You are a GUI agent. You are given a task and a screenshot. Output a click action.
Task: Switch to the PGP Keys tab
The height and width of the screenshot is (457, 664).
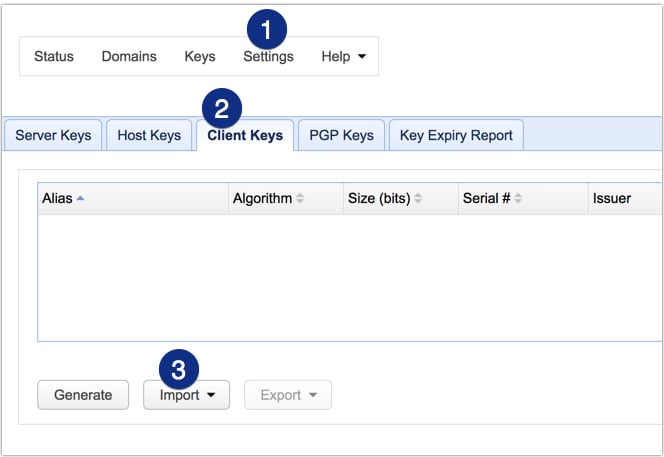click(343, 136)
